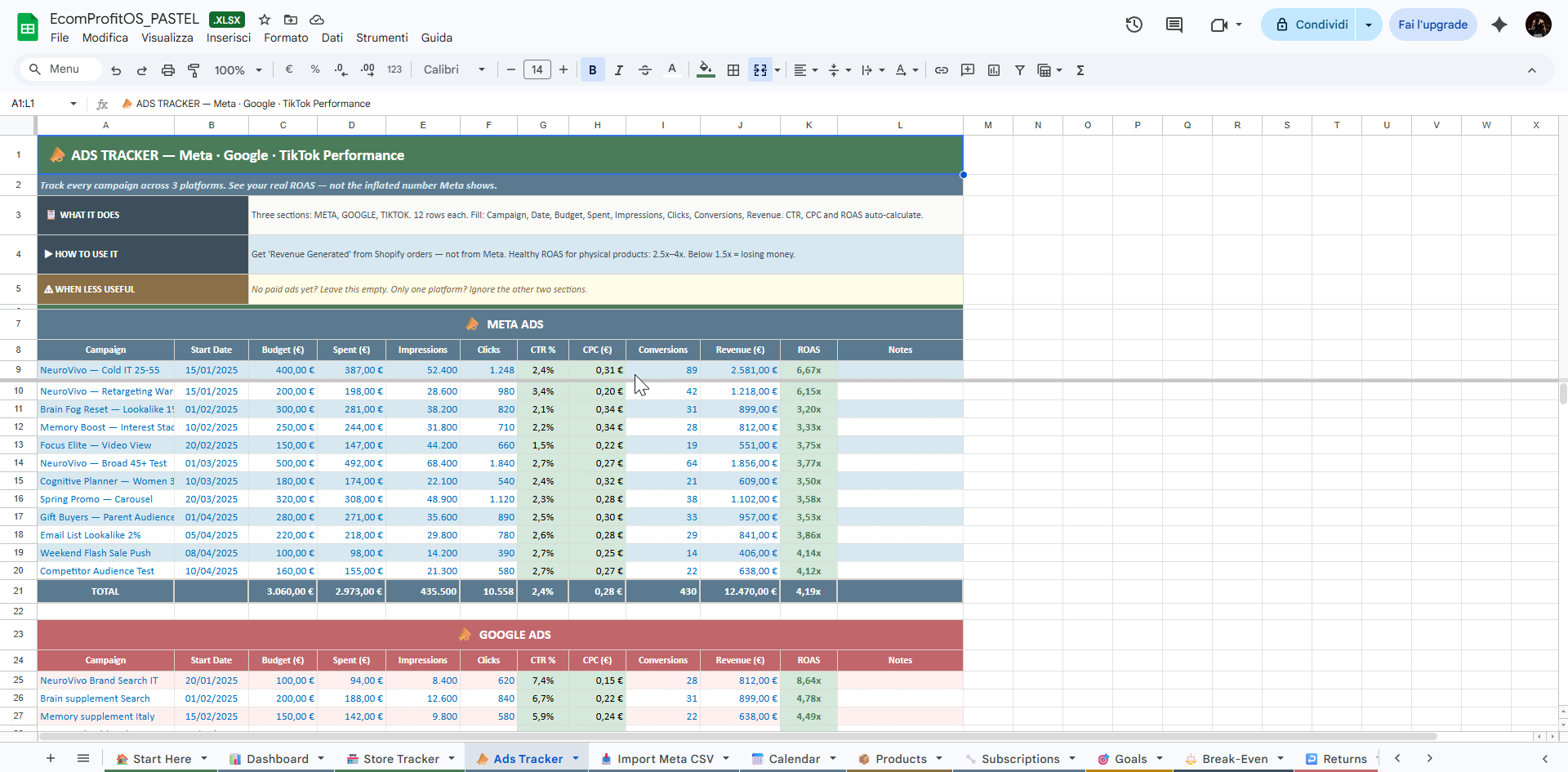Click the Undo arrow icon
This screenshot has height=772, width=1568.
point(116,70)
